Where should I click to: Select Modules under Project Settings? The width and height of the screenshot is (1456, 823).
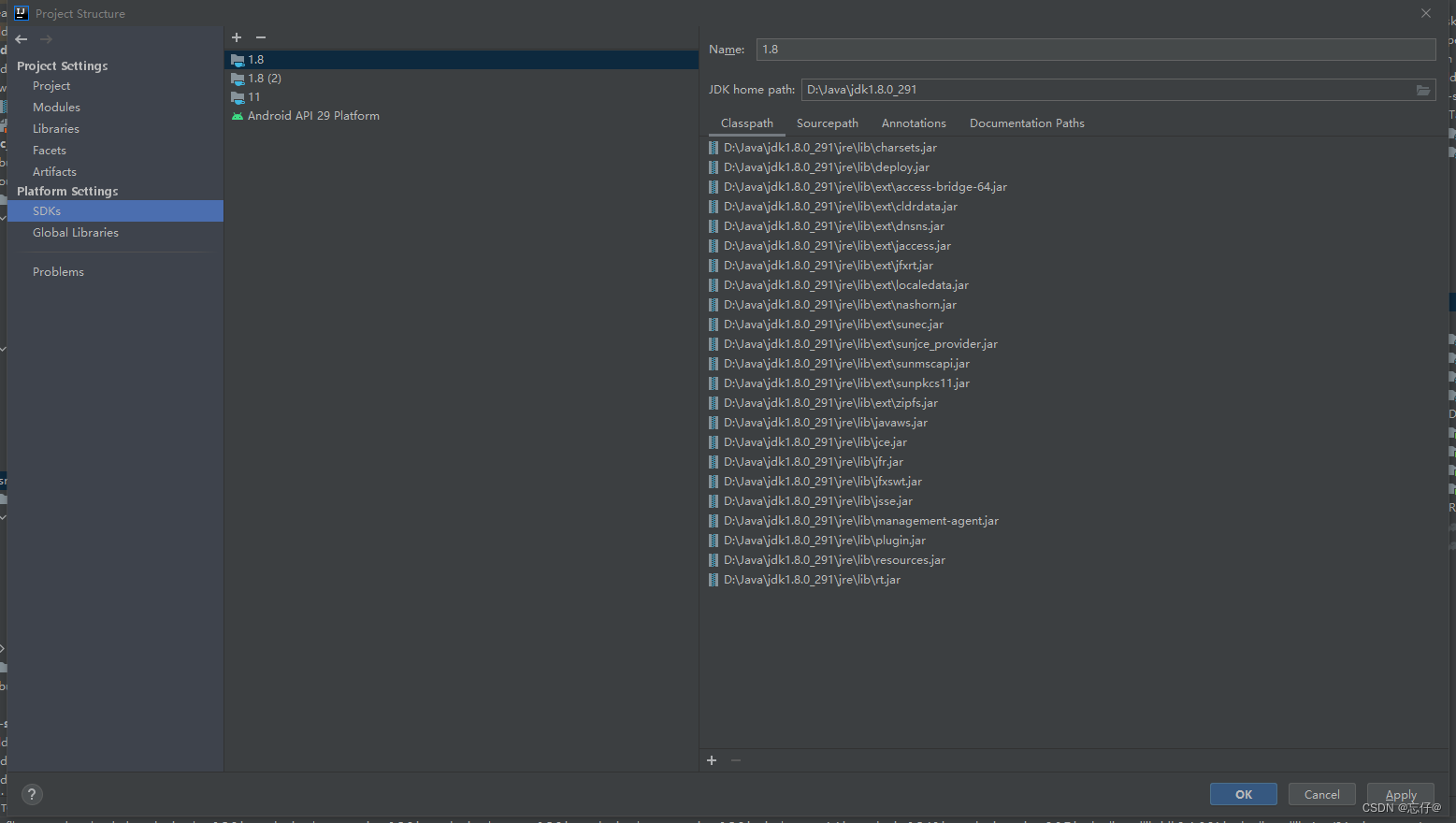click(x=55, y=107)
